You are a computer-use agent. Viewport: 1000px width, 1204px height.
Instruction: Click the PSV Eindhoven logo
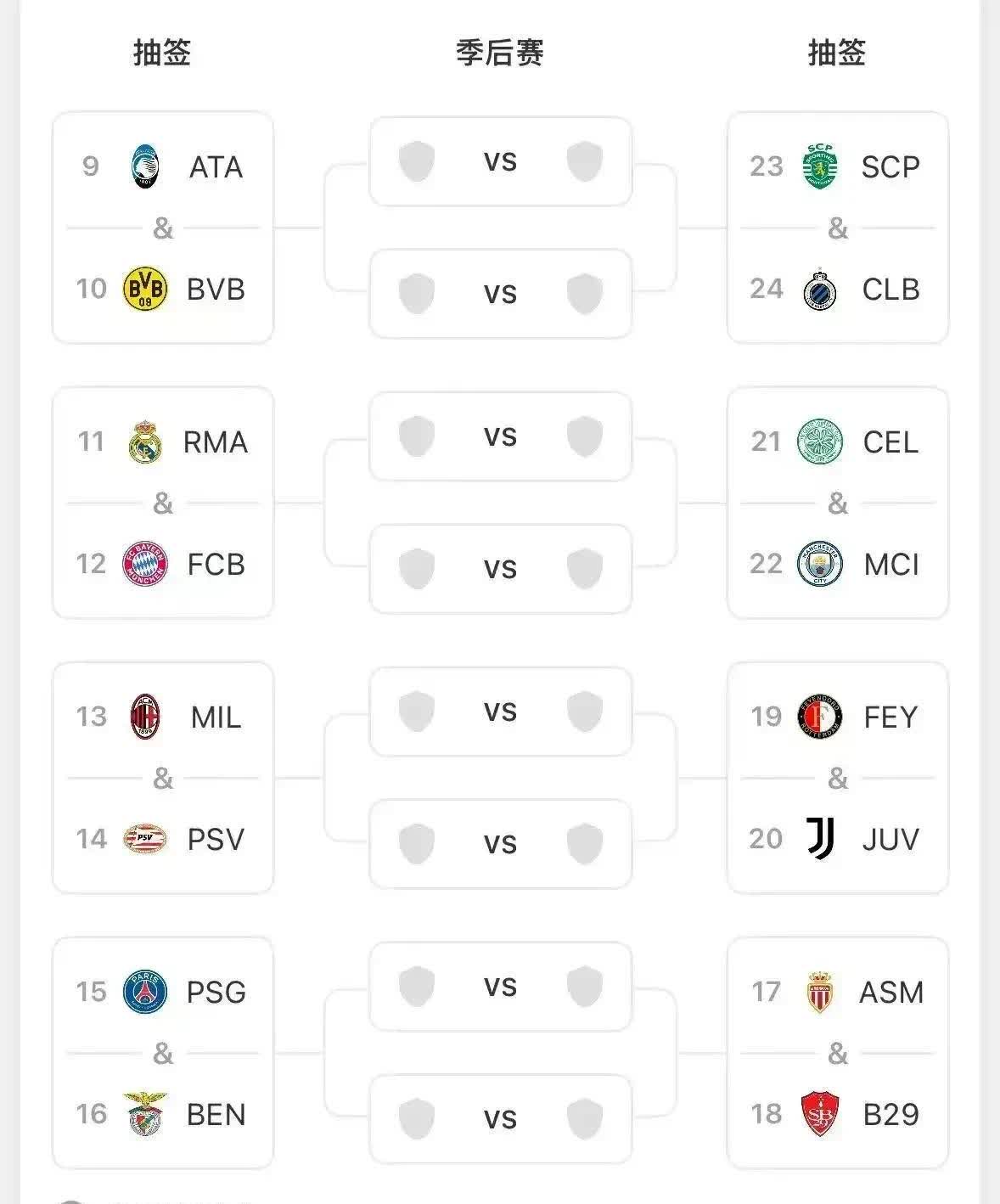(x=145, y=839)
